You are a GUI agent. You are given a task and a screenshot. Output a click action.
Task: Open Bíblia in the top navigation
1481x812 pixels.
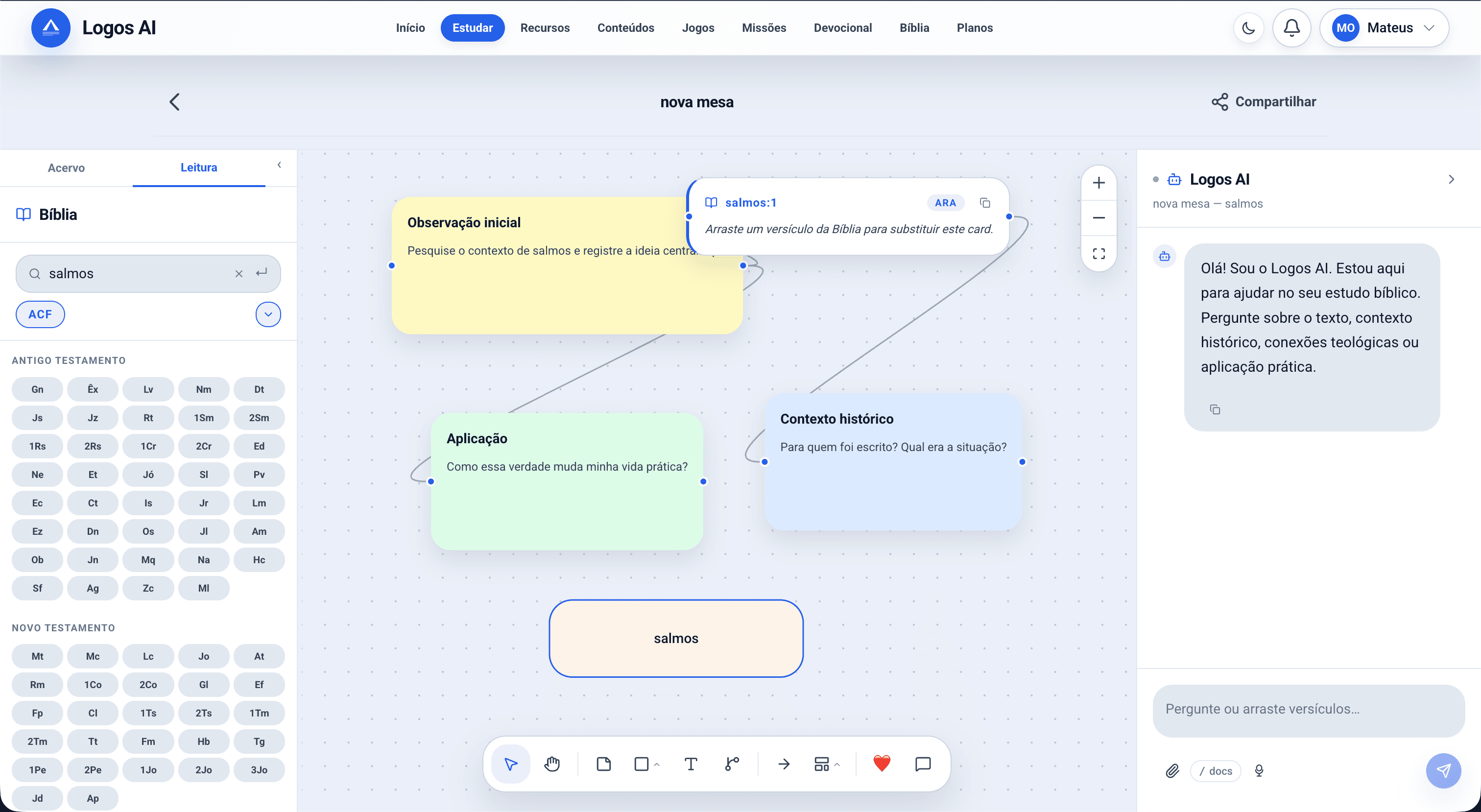[x=914, y=27]
